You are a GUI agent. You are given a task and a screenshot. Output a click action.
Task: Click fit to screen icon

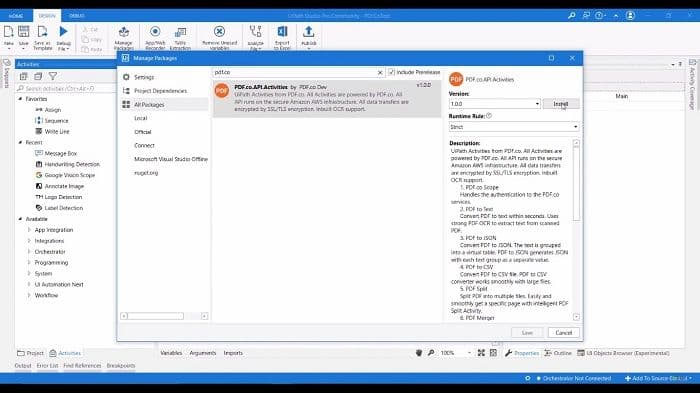[x=481, y=353]
